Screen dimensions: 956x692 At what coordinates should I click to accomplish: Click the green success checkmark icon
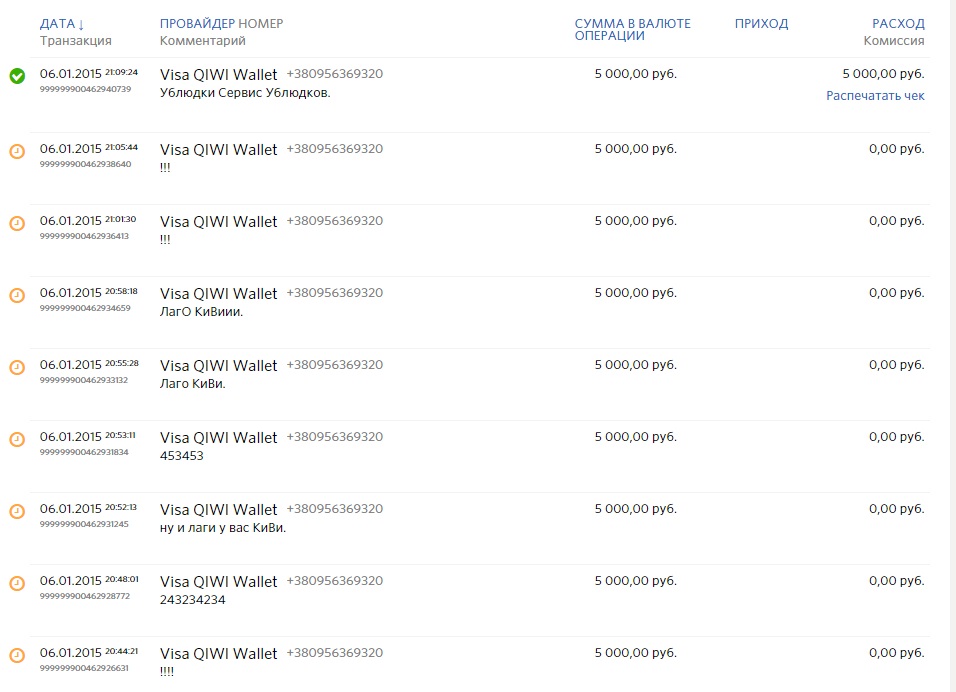[17, 76]
